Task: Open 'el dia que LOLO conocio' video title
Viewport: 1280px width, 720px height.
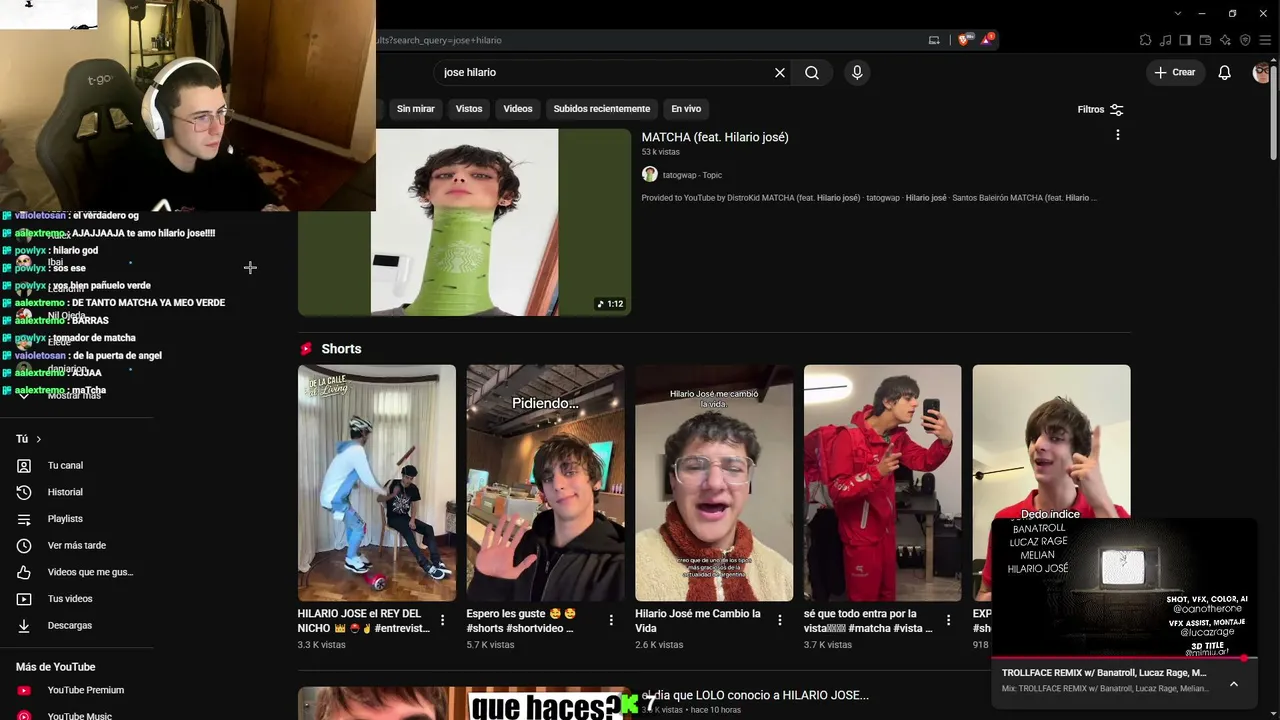Action: tap(755, 695)
